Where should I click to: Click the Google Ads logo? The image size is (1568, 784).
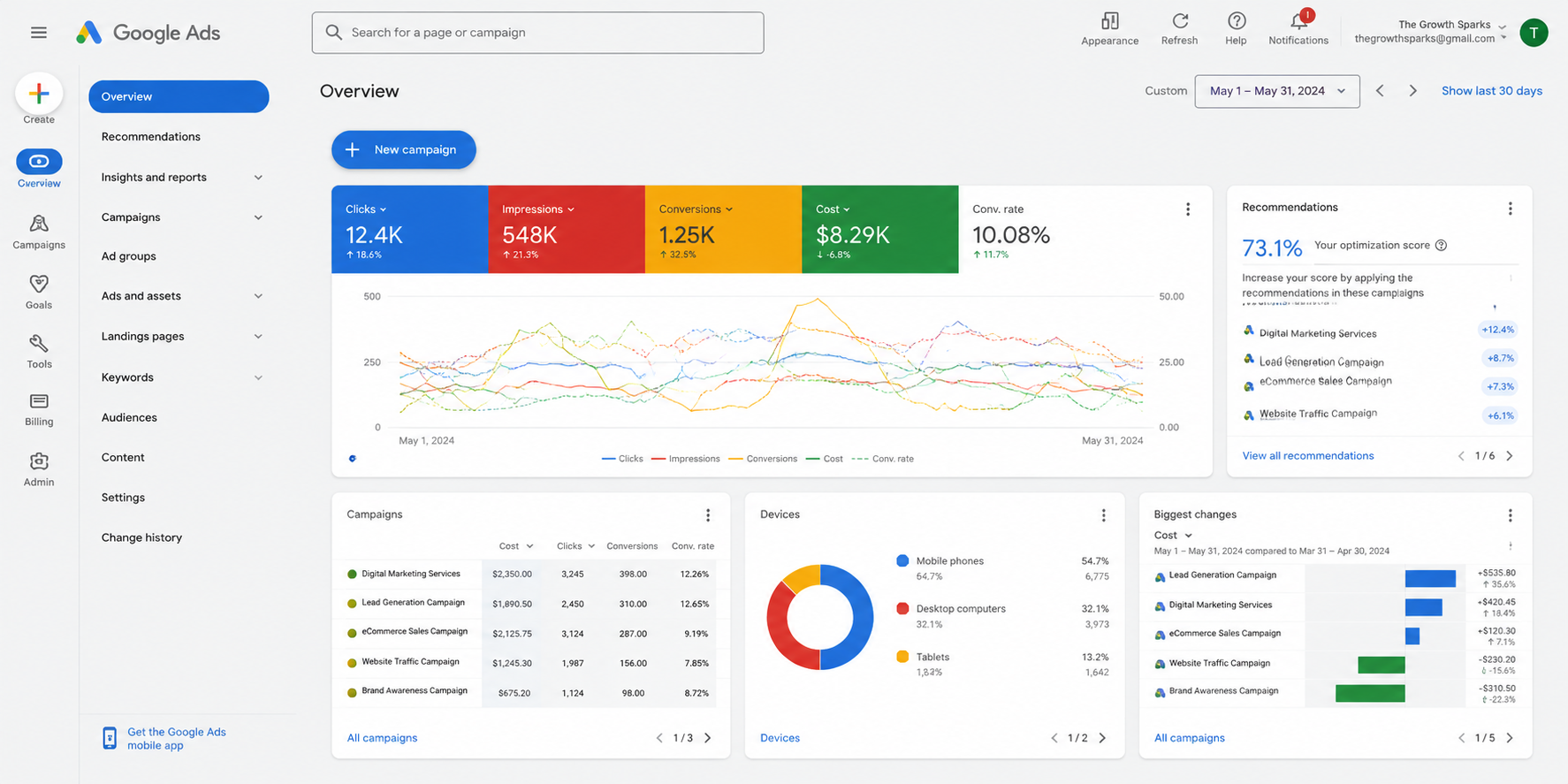(x=148, y=33)
